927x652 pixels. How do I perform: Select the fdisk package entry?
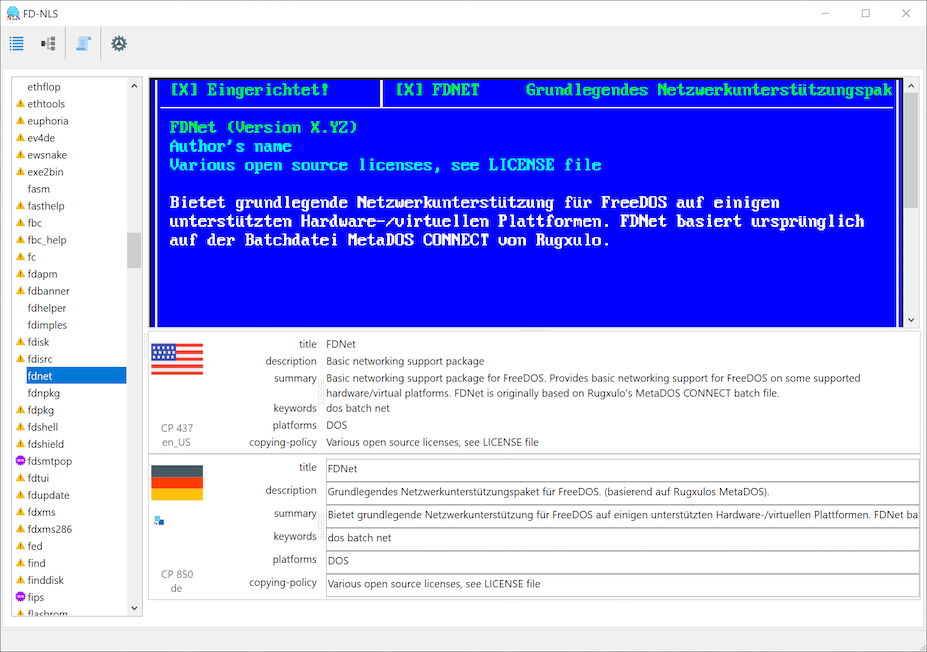pyautogui.click(x=38, y=342)
